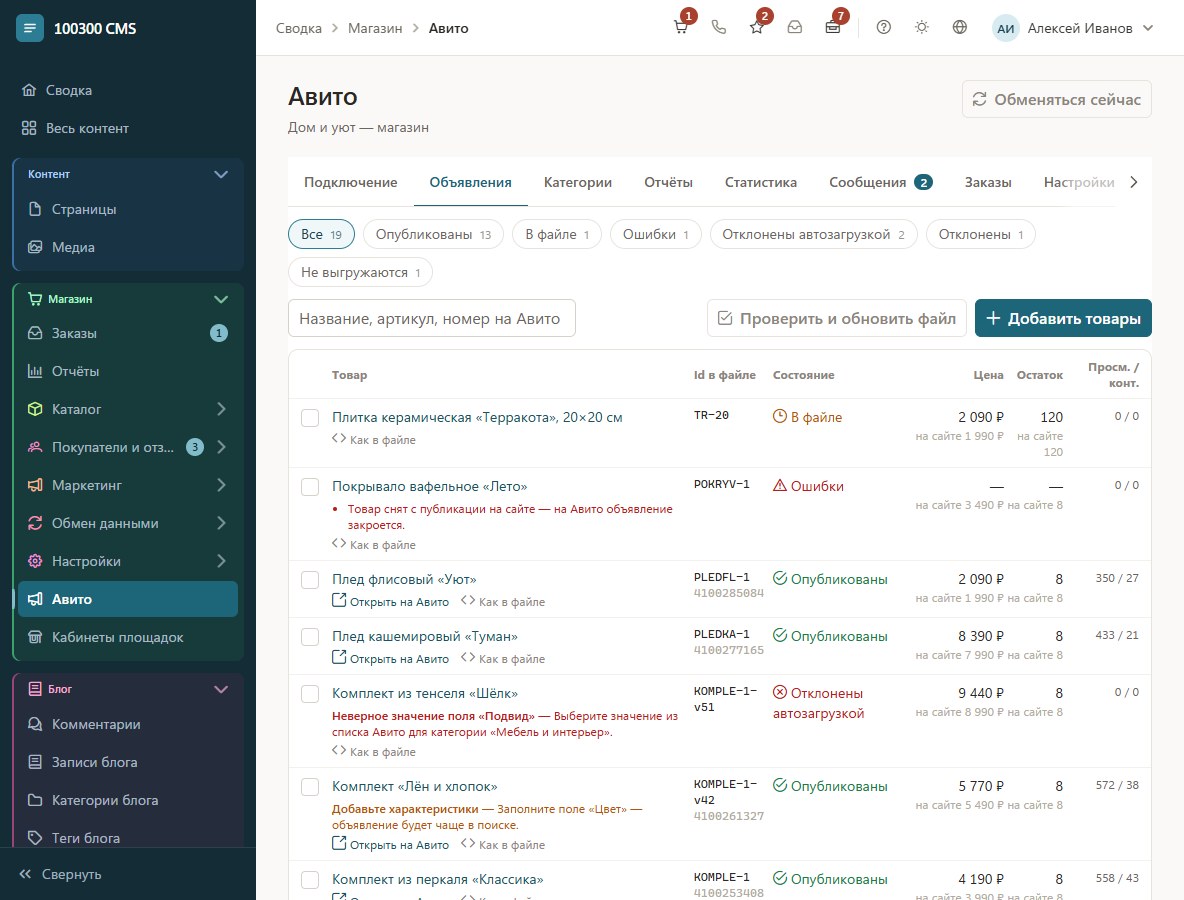The height and width of the screenshot is (900, 1184).
Task: Click Проверить и обновить файл
Action: point(837,318)
